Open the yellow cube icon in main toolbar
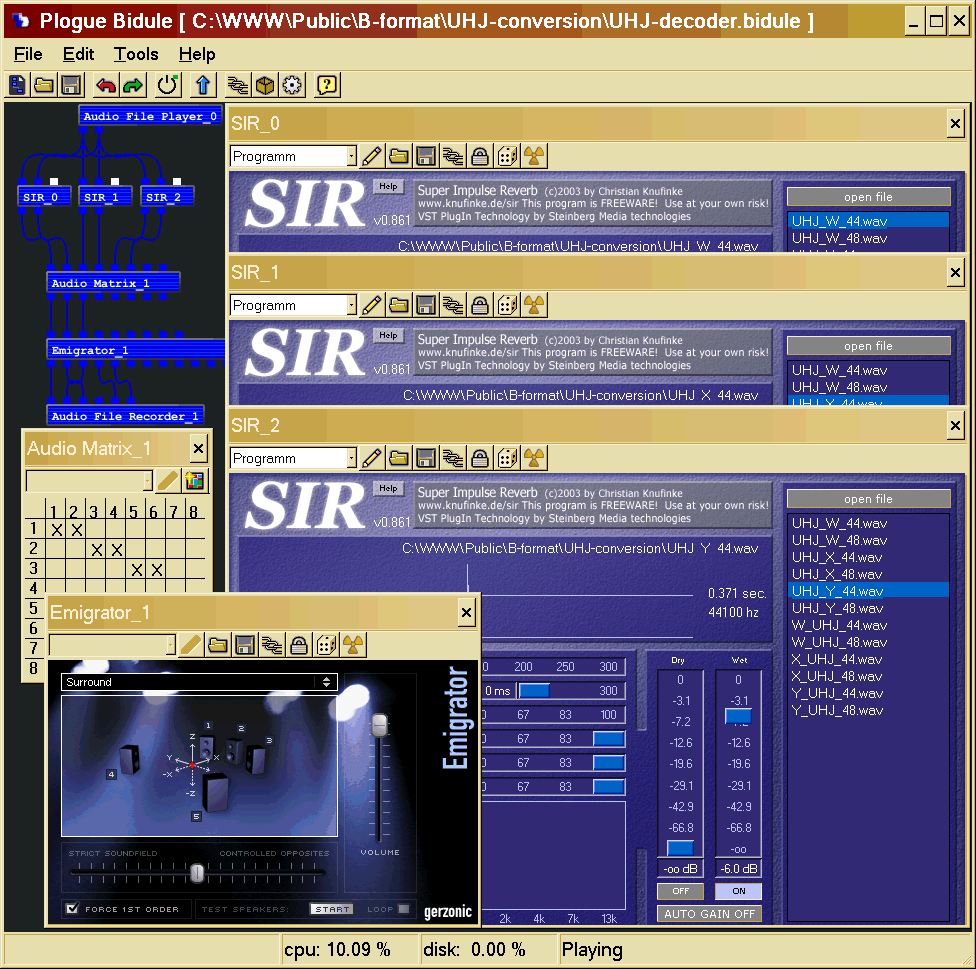 point(265,85)
